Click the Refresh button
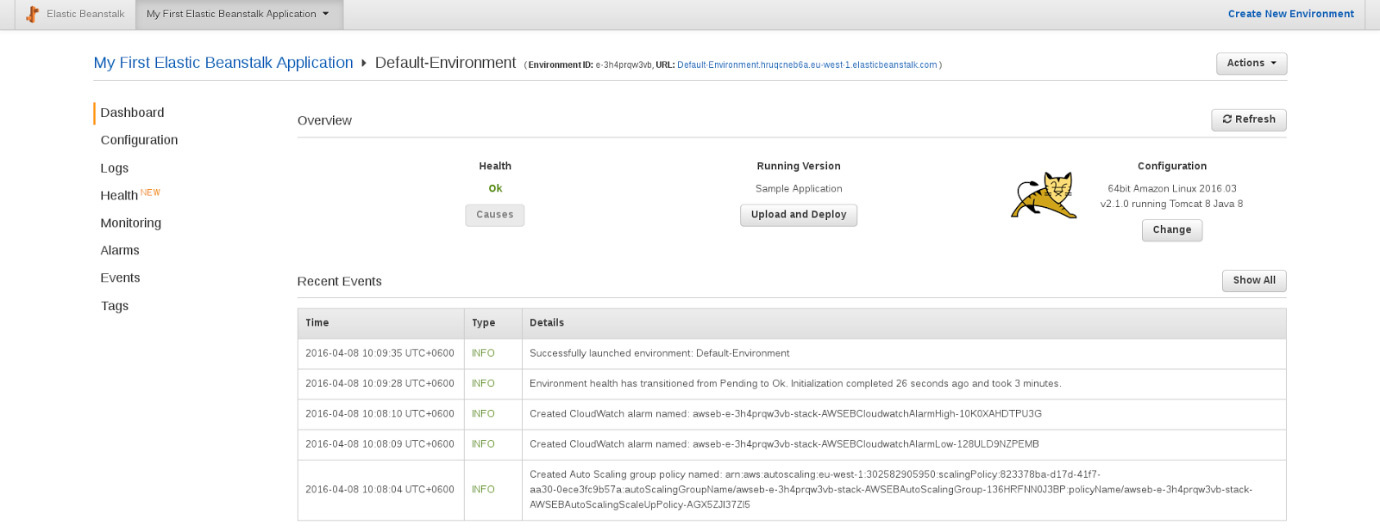The image size is (1380, 531). pos(1249,120)
